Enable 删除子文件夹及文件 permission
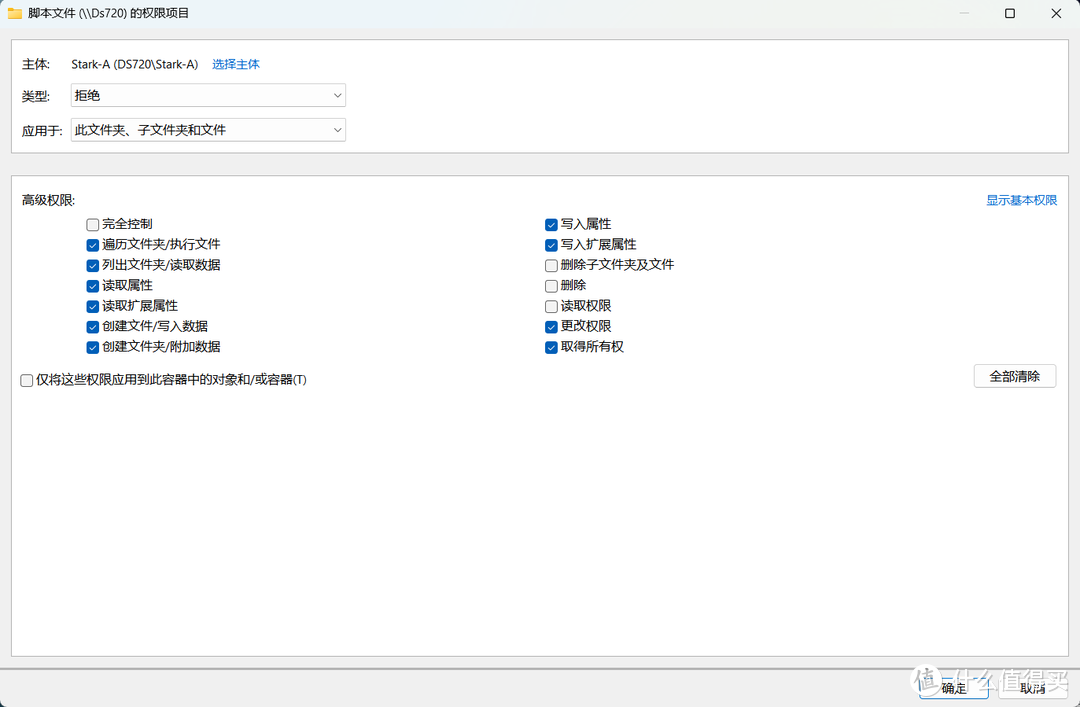This screenshot has height=707, width=1080. click(551, 266)
